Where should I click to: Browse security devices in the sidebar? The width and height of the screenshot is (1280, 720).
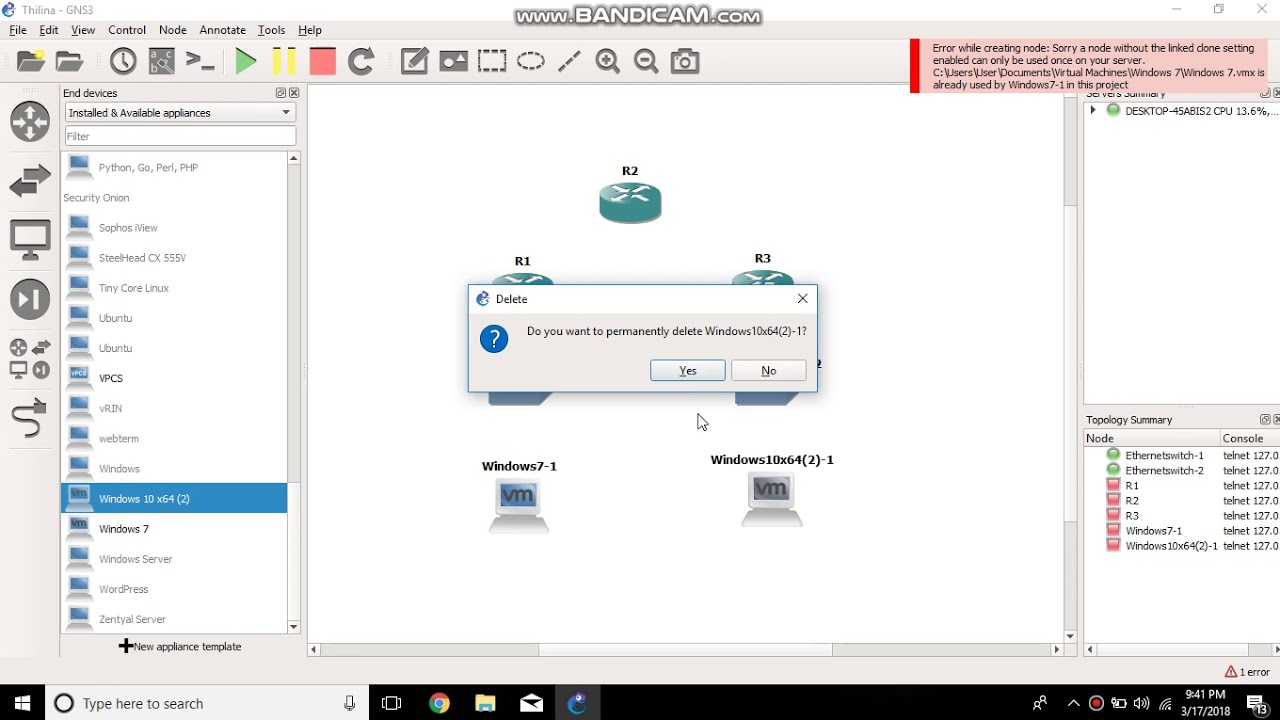30,299
